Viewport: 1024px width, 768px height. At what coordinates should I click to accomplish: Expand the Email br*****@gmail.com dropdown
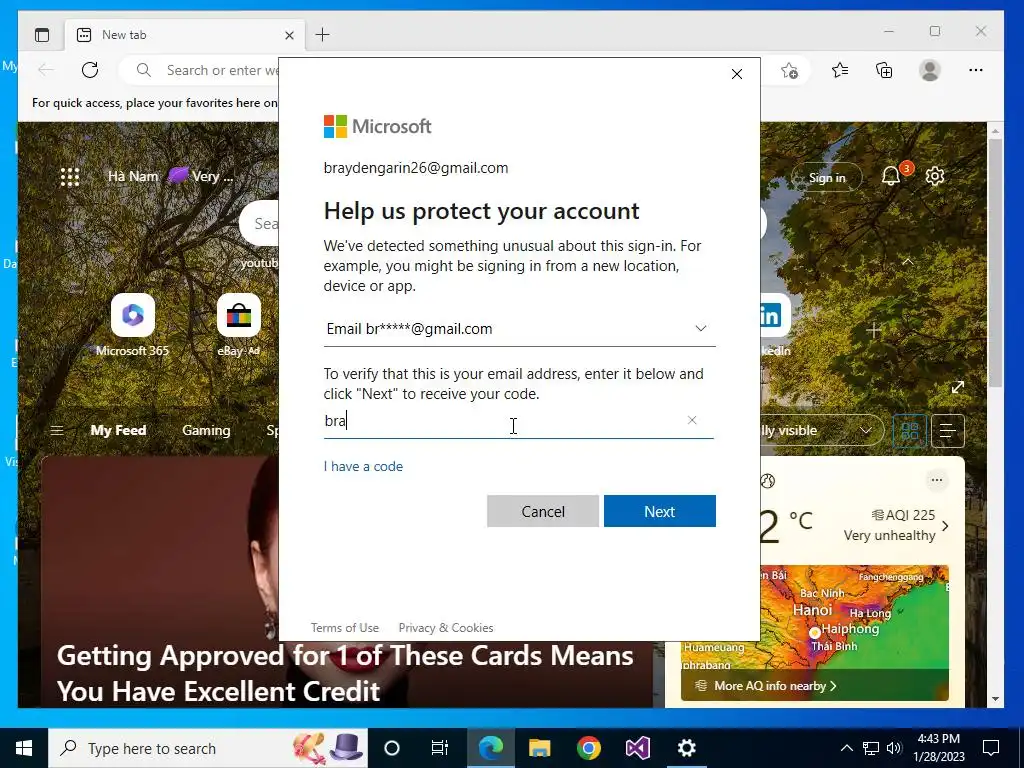click(519, 328)
